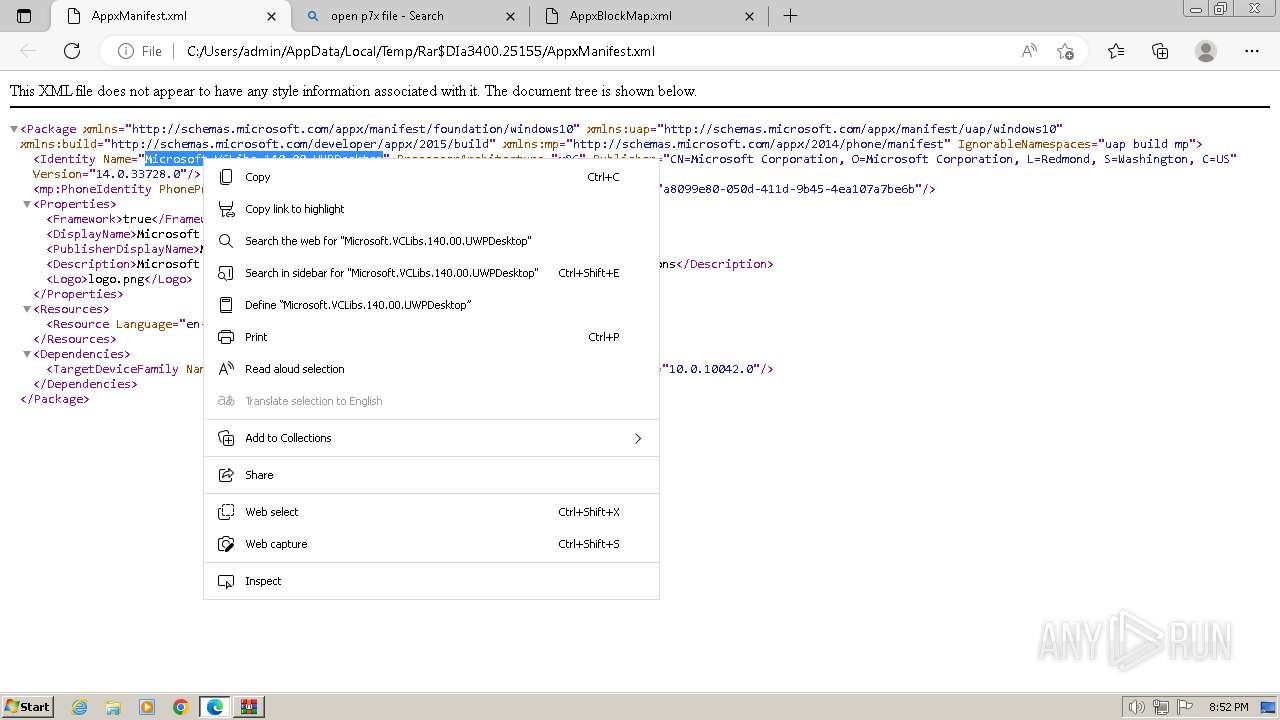The image size is (1280, 720).
Task: Open Microsoft Edge taskbar icon
Action: tap(215, 707)
